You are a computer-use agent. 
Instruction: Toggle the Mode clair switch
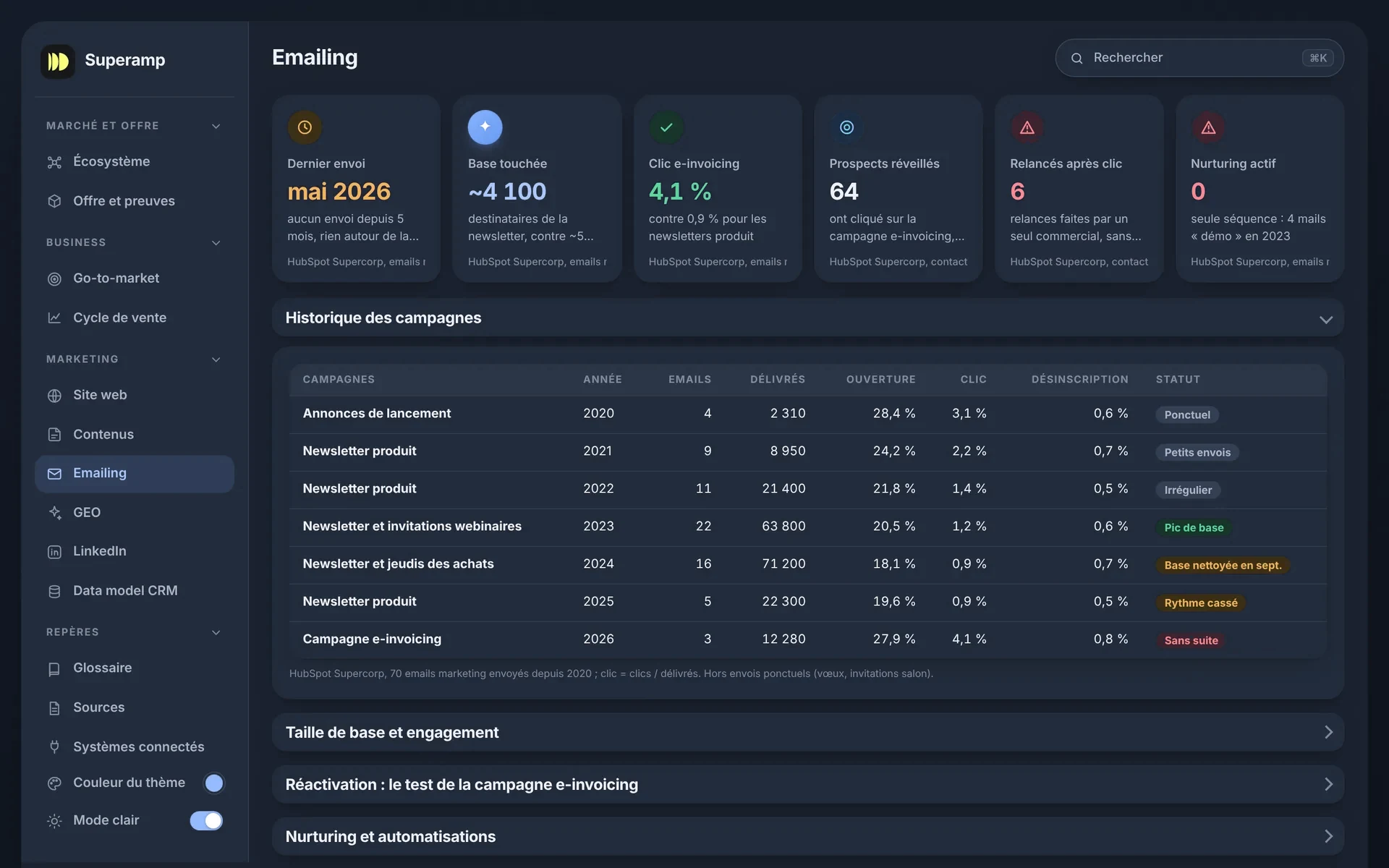click(x=206, y=820)
